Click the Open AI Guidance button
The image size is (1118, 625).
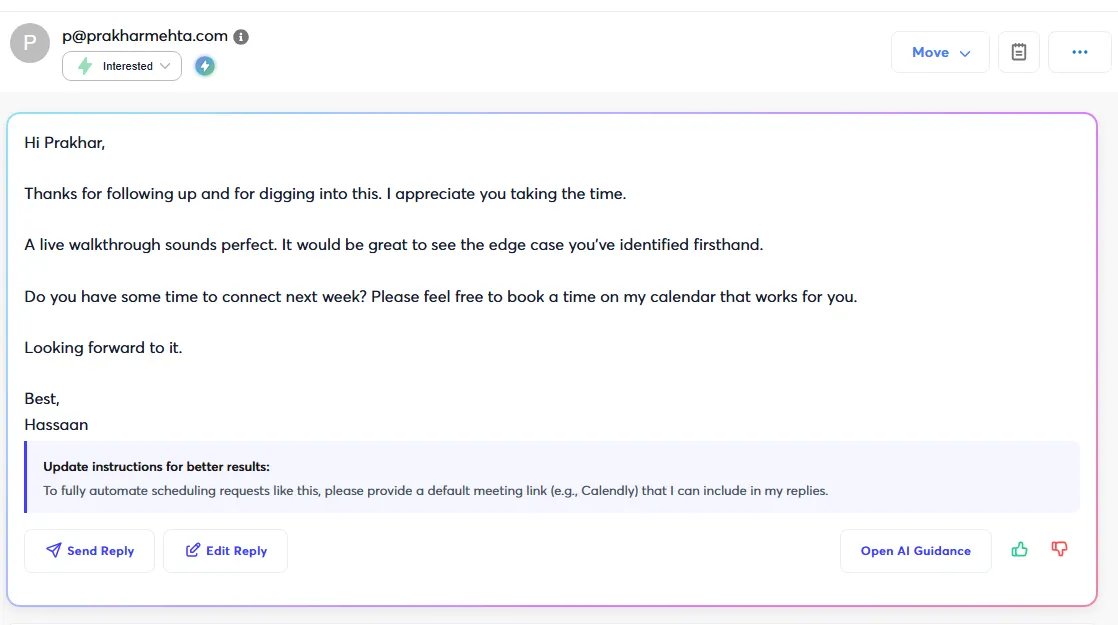click(x=916, y=551)
